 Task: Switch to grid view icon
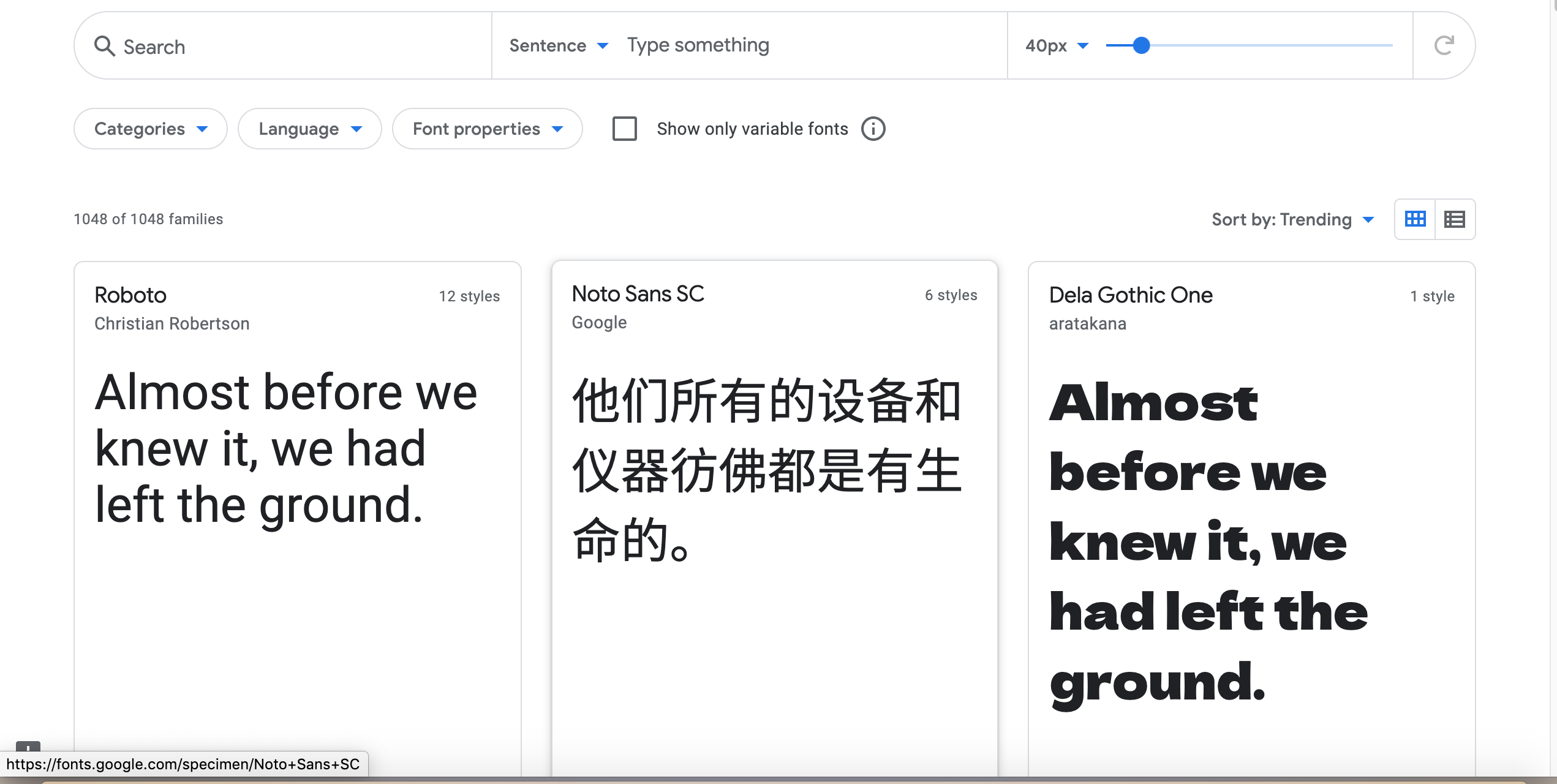pos(1415,219)
